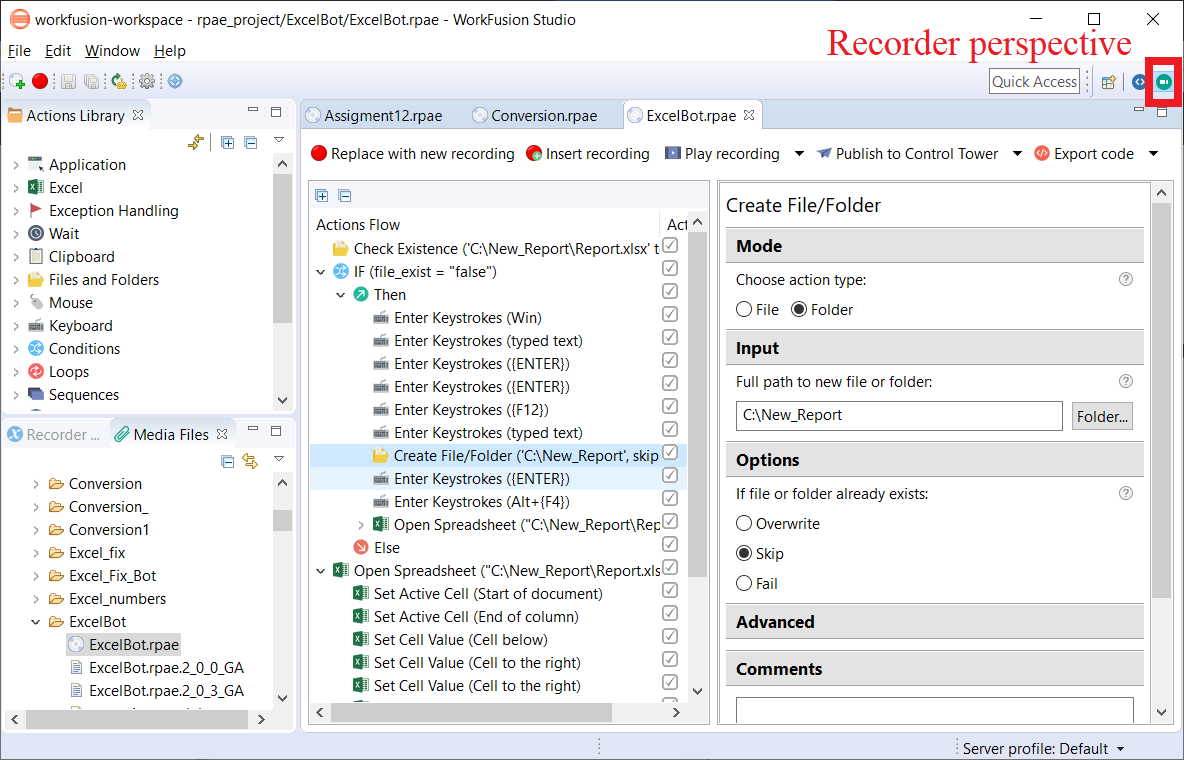Expand all actions in the Actions Flow toolbar

point(322,196)
